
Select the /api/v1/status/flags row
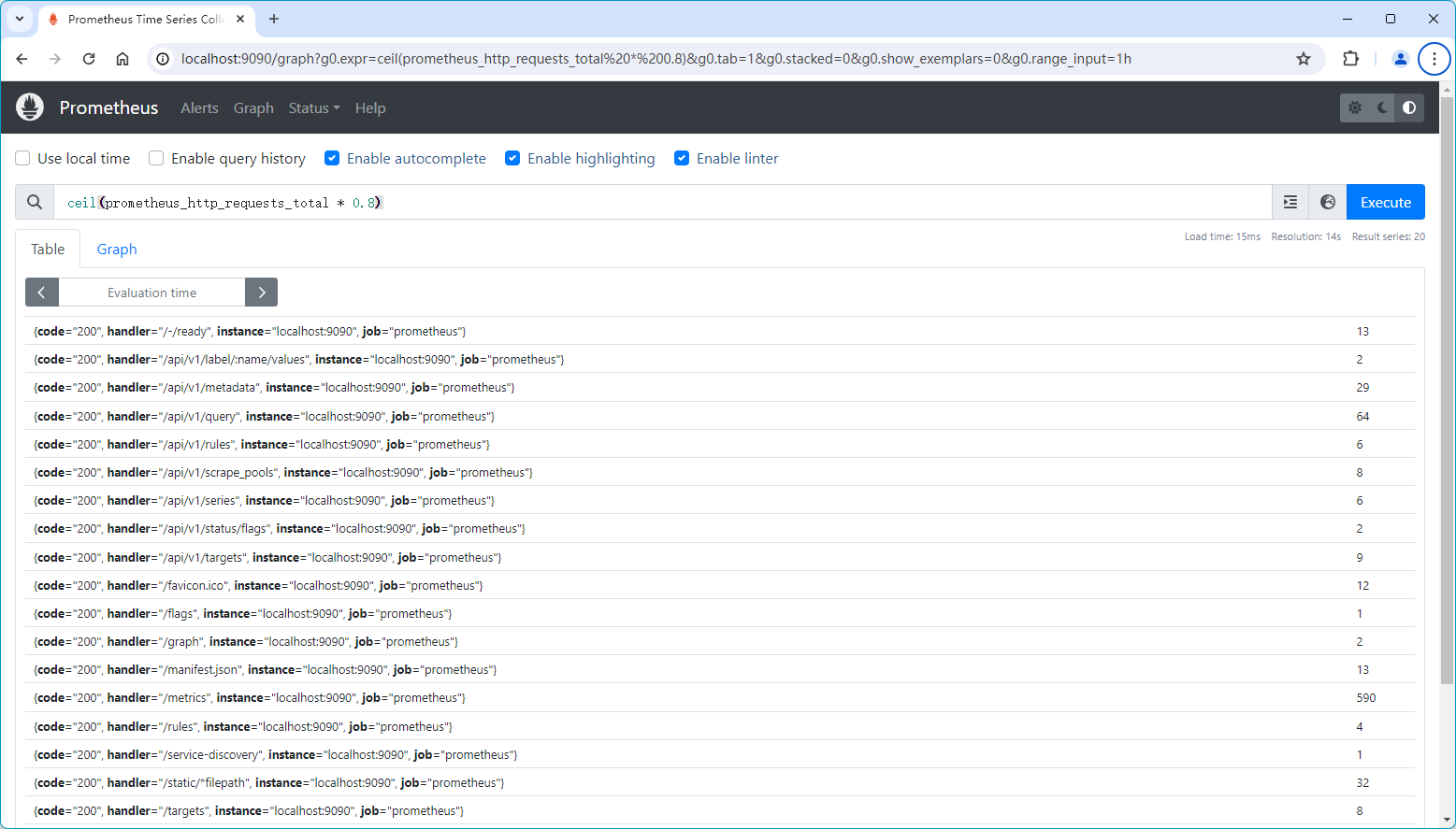[720, 528]
